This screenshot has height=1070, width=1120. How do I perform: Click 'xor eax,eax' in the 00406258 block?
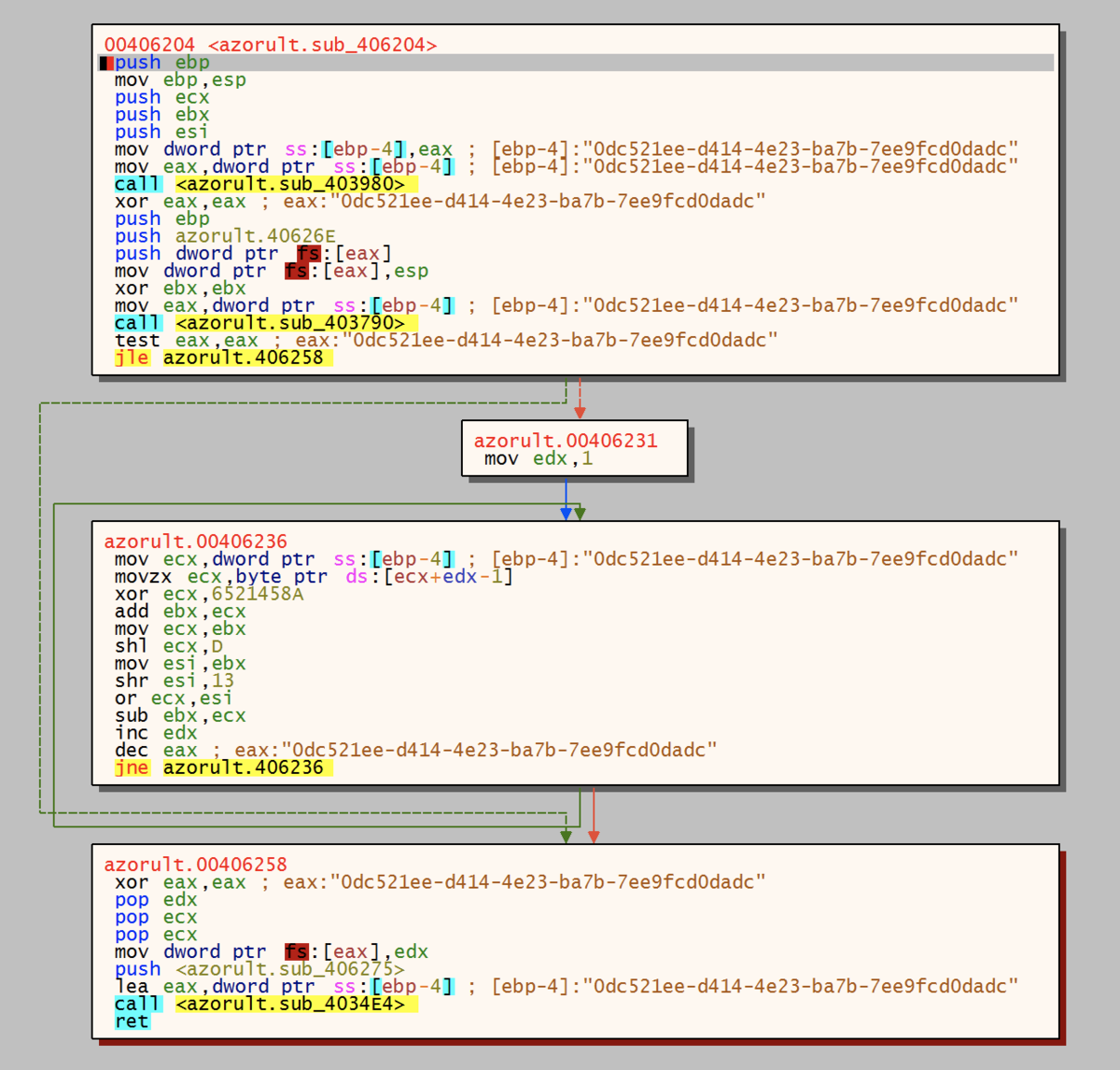180,882
